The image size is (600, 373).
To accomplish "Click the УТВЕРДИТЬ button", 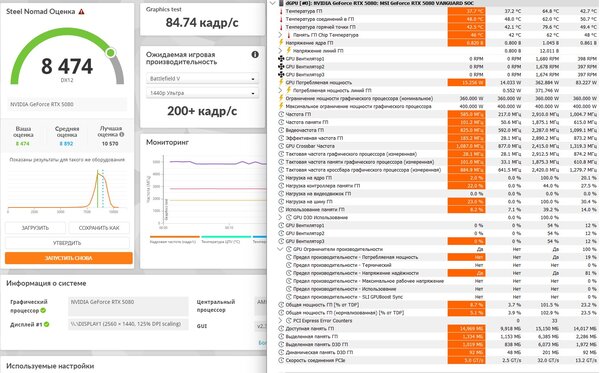I will [67, 243].
